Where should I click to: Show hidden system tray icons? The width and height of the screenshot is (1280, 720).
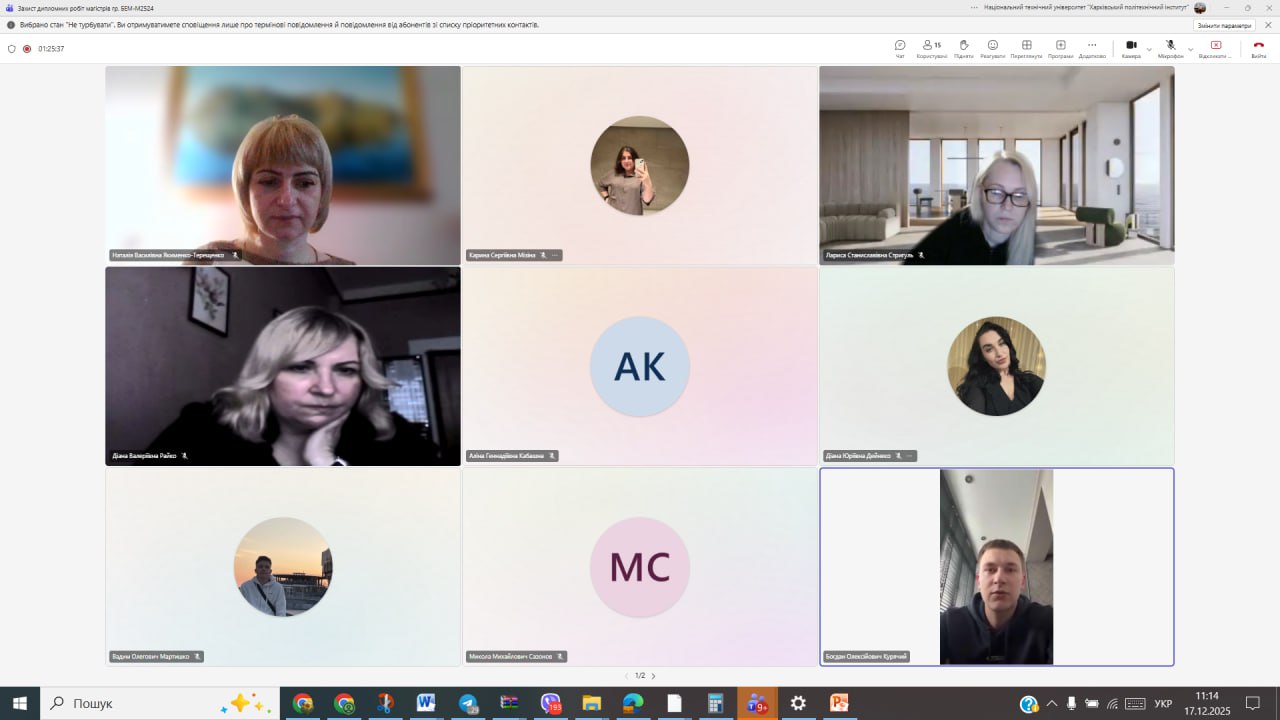[x=1051, y=704]
